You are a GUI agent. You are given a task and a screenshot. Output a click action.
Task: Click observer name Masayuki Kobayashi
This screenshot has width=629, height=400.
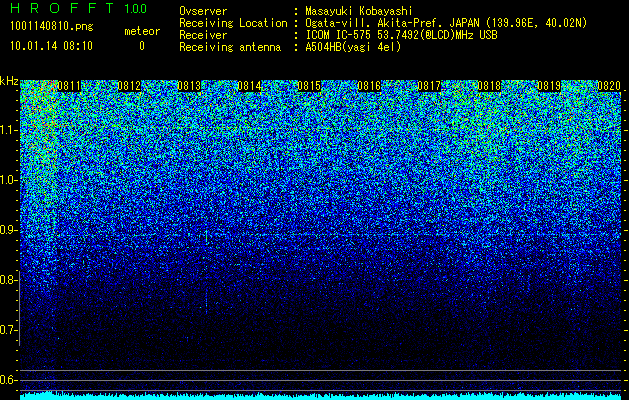pos(359,11)
